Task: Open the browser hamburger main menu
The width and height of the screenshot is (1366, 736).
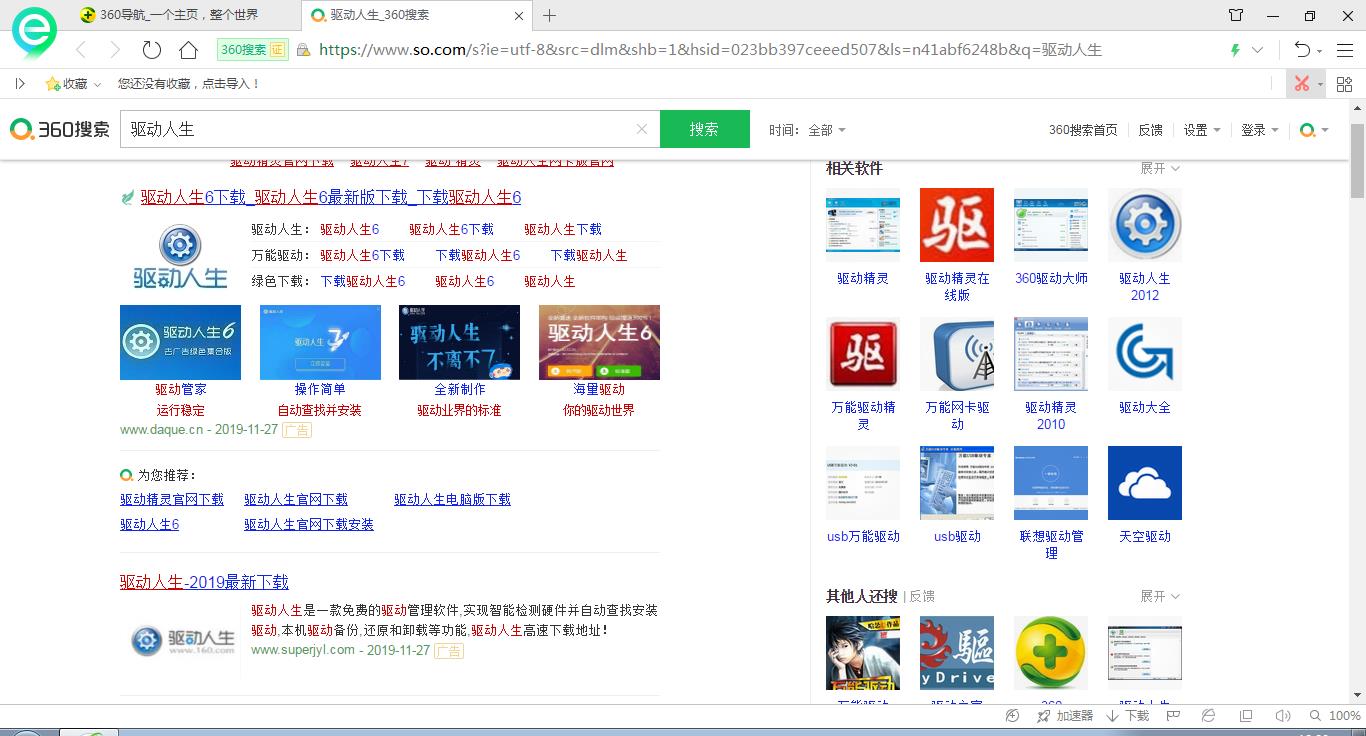Action: pyautogui.click(x=1344, y=50)
